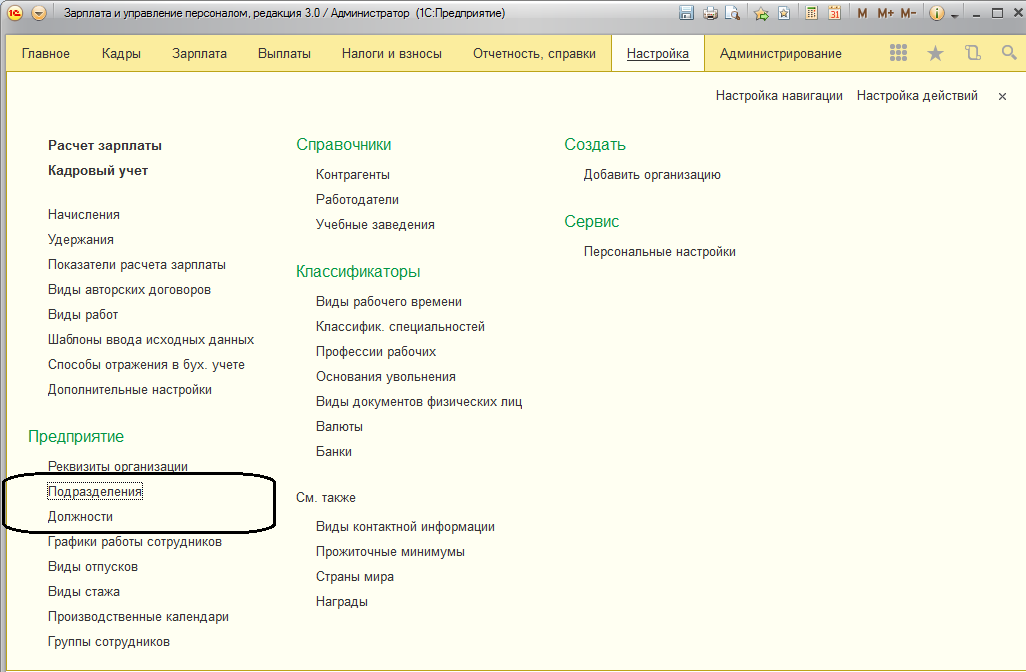Screen dimensions: 1026x672
Task: Open Работодатели directory
Action: click(x=357, y=200)
